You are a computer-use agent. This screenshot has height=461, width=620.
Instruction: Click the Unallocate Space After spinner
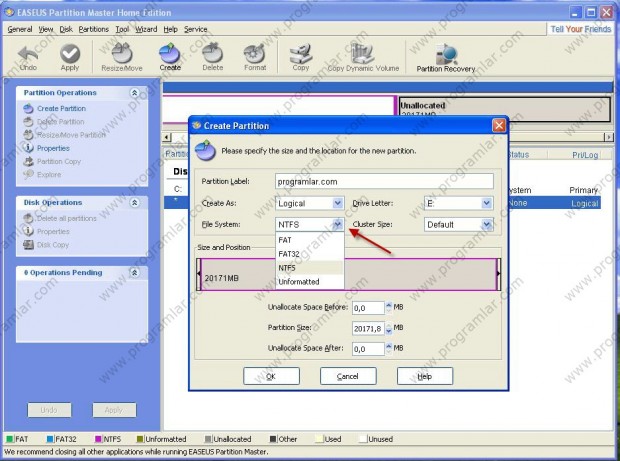coord(389,349)
